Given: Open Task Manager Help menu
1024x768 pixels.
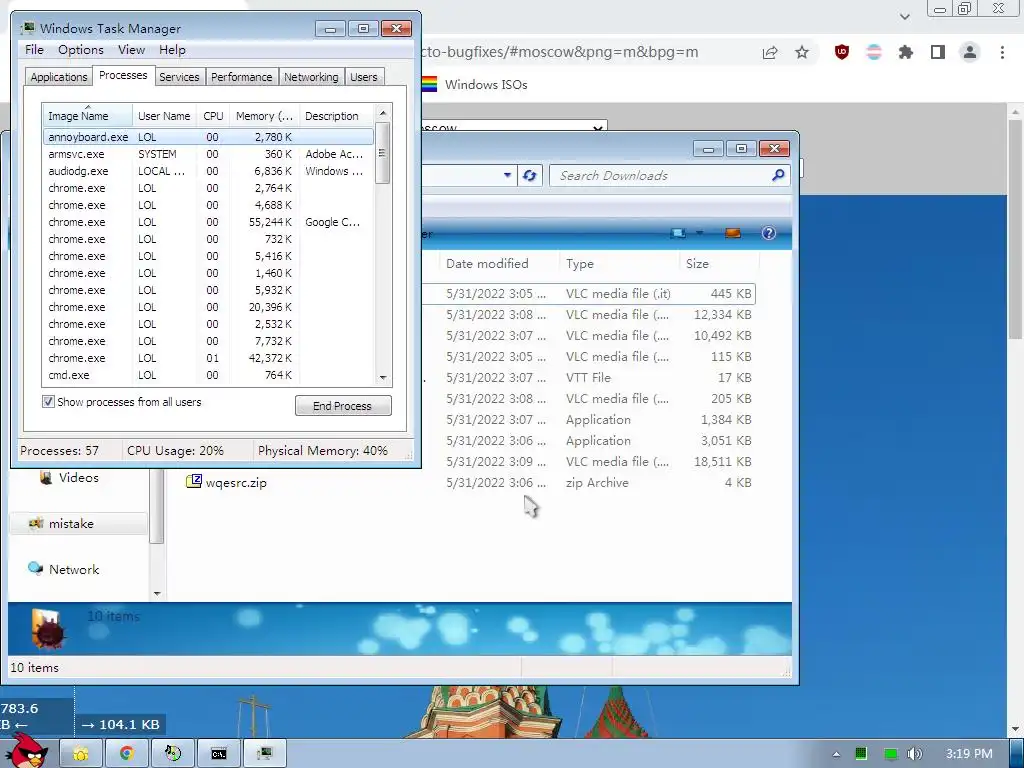Looking at the screenshot, I should tap(172, 50).
